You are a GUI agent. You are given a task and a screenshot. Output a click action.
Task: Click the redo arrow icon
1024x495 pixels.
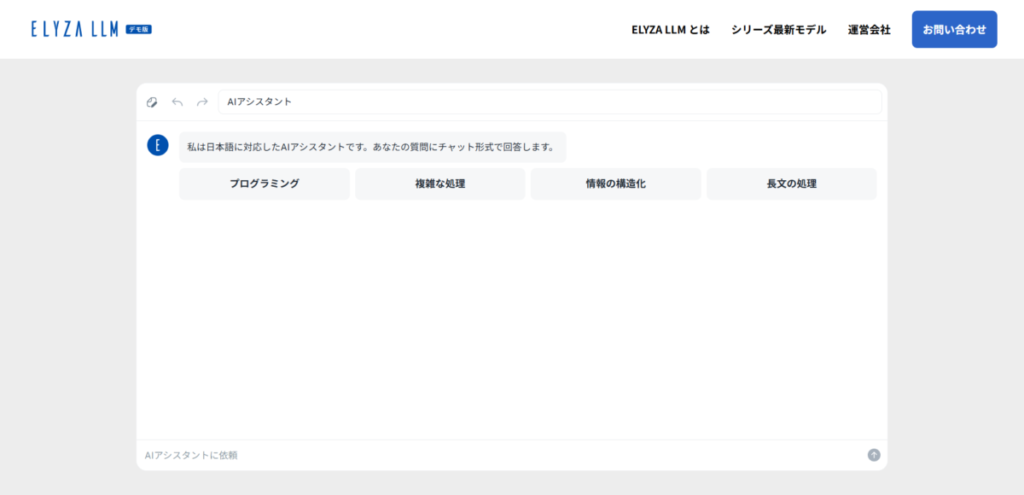(x=202, y=102)
